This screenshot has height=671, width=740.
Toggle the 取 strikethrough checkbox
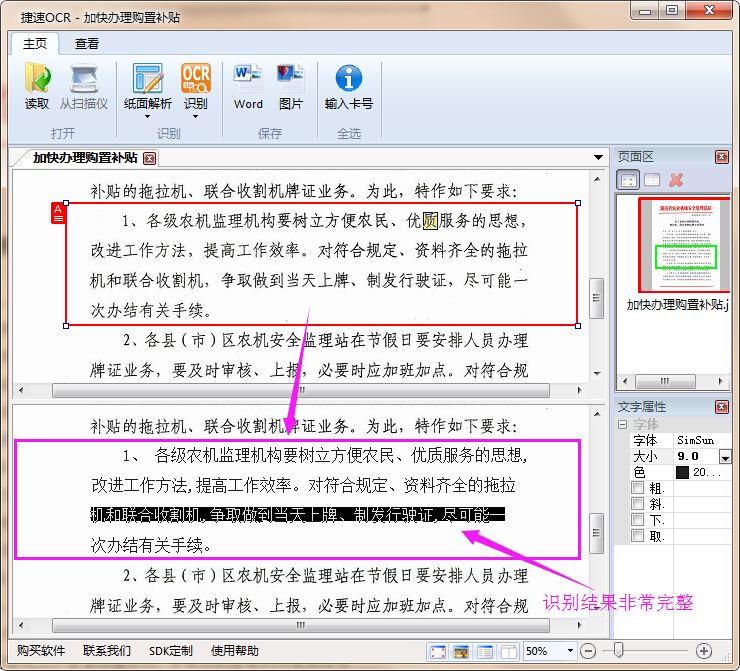(x=637, y=535)
